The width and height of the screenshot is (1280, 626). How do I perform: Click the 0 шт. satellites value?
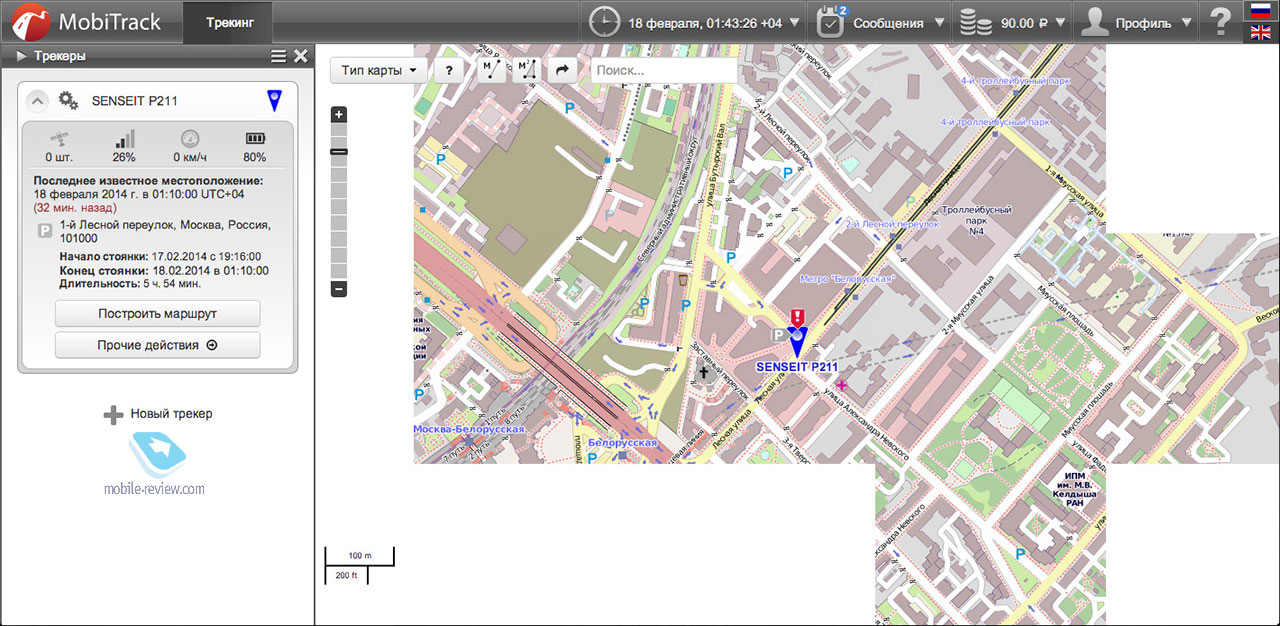(x=57, y=157)
